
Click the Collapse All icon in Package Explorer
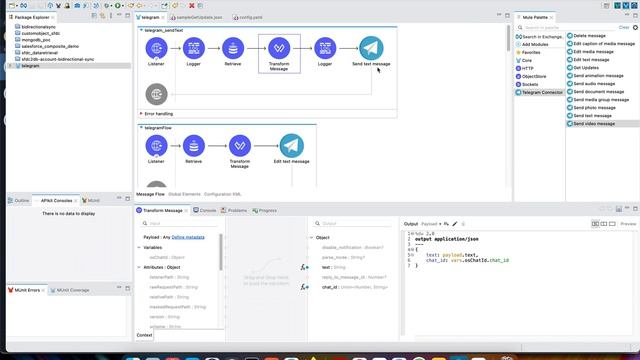coord(94,16)
